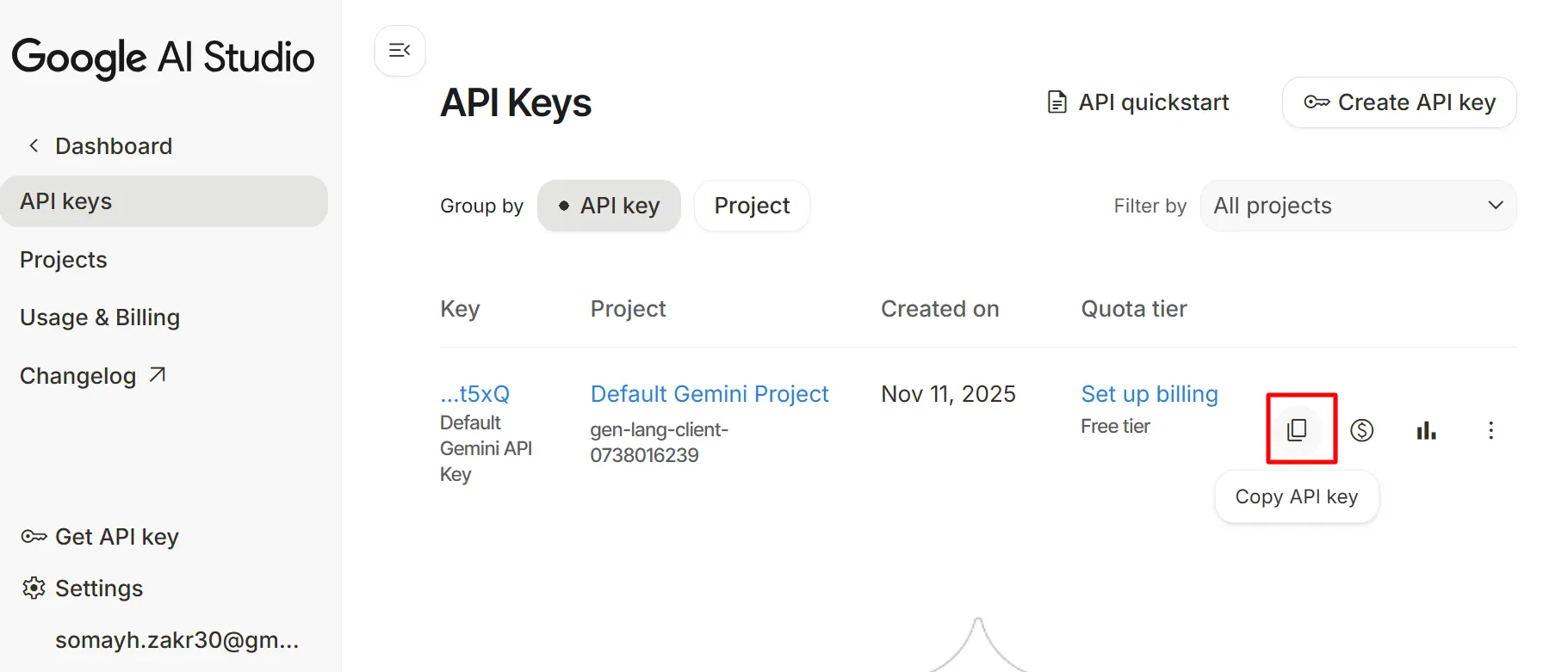Click the Google AI Studio logo

(164, 58)
